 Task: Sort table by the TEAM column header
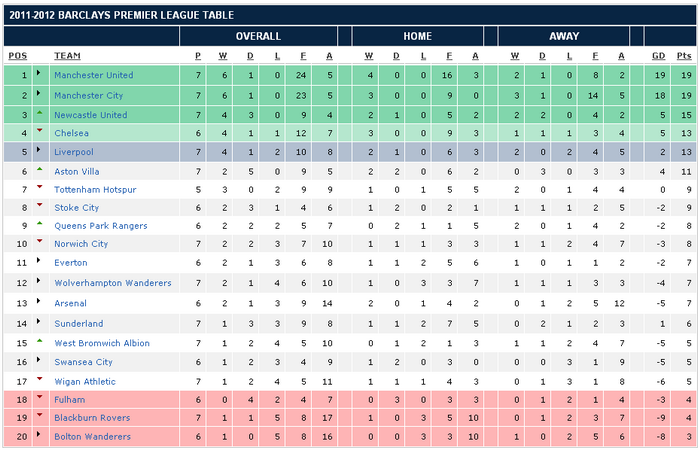coord(68,55)
